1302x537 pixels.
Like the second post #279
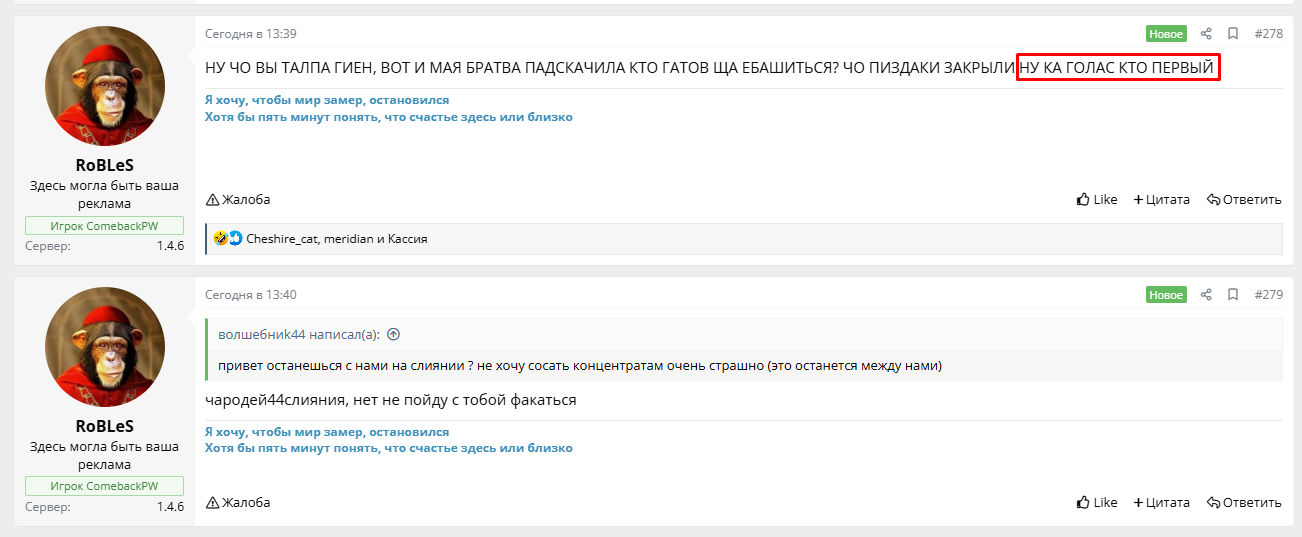(x=1097, y=502)
